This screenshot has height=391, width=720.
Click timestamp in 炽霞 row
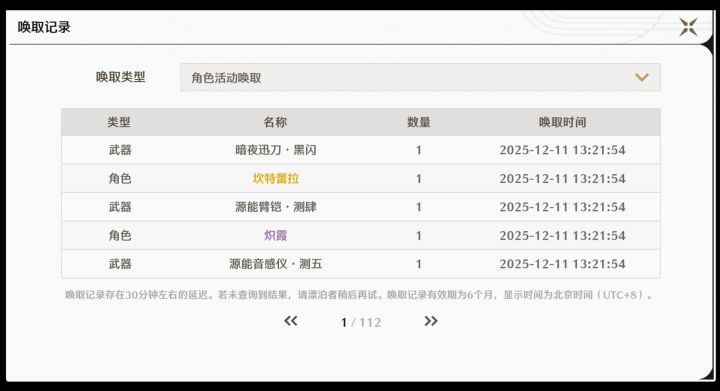562,235
